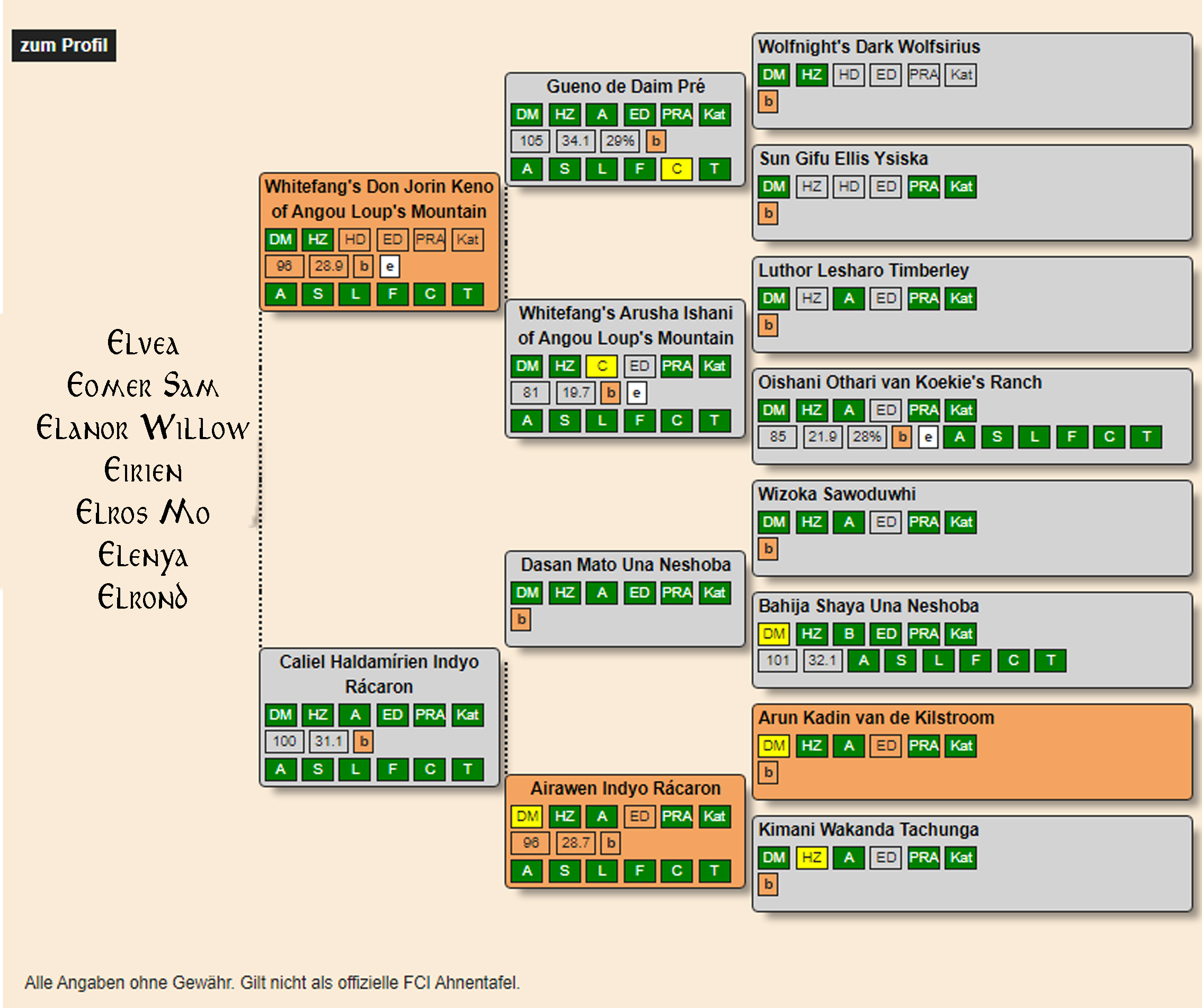The image size is (1202, 1008).
Task: Click unfilled Kat badge in Wolfnight's Dark Wolfsirius
Action: (x=960, y=75)
